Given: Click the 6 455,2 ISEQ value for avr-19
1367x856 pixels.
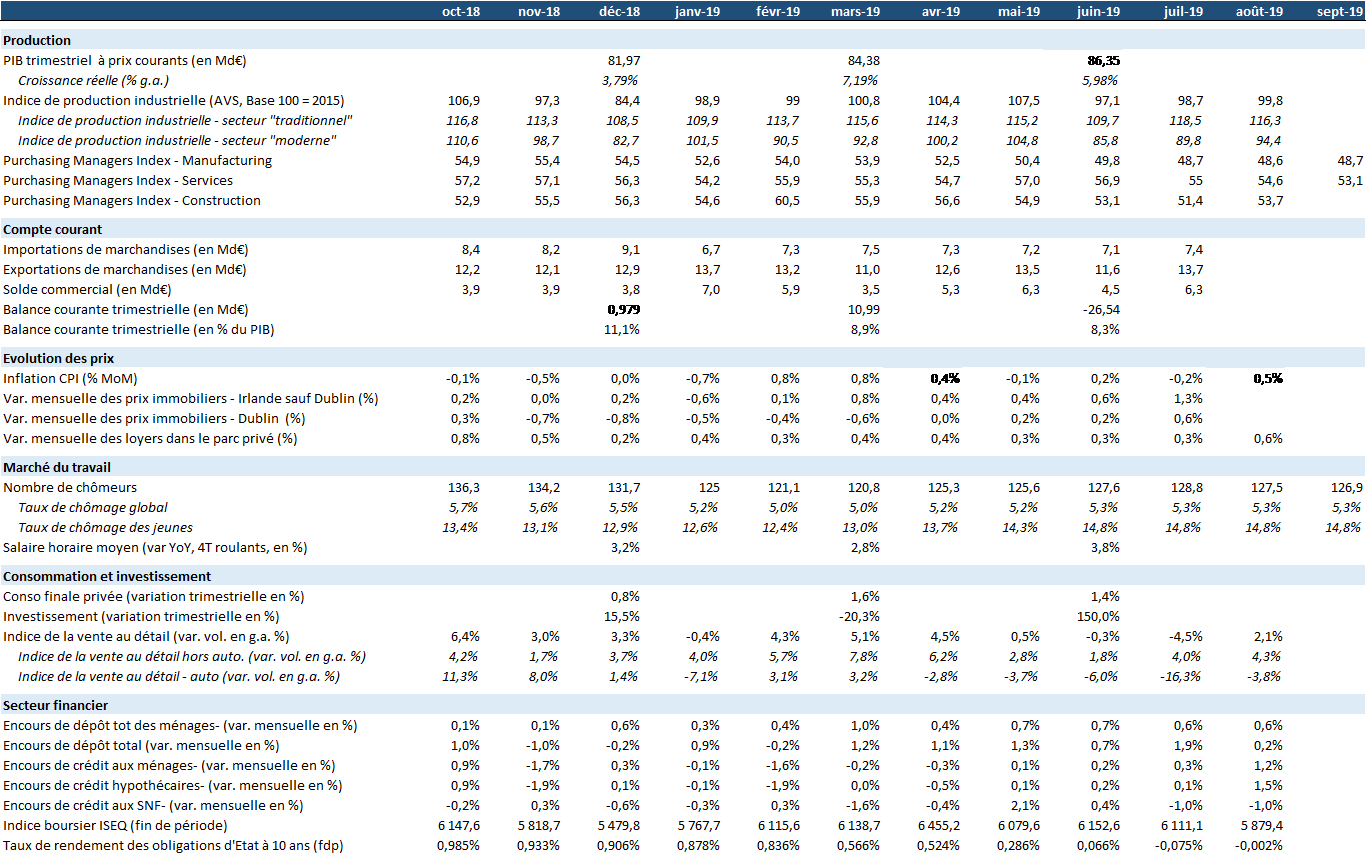Looking at the screenshot, I should click(939, 825).
